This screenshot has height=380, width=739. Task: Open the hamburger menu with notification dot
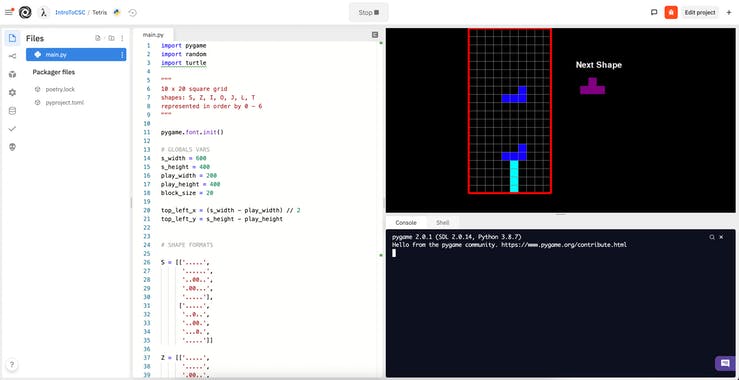[9, 12]
